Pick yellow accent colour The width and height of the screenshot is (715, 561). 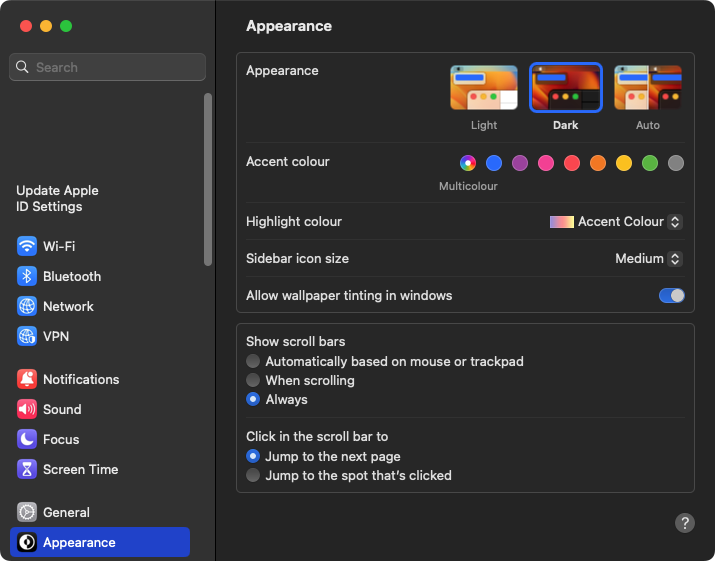pos(624,163)
